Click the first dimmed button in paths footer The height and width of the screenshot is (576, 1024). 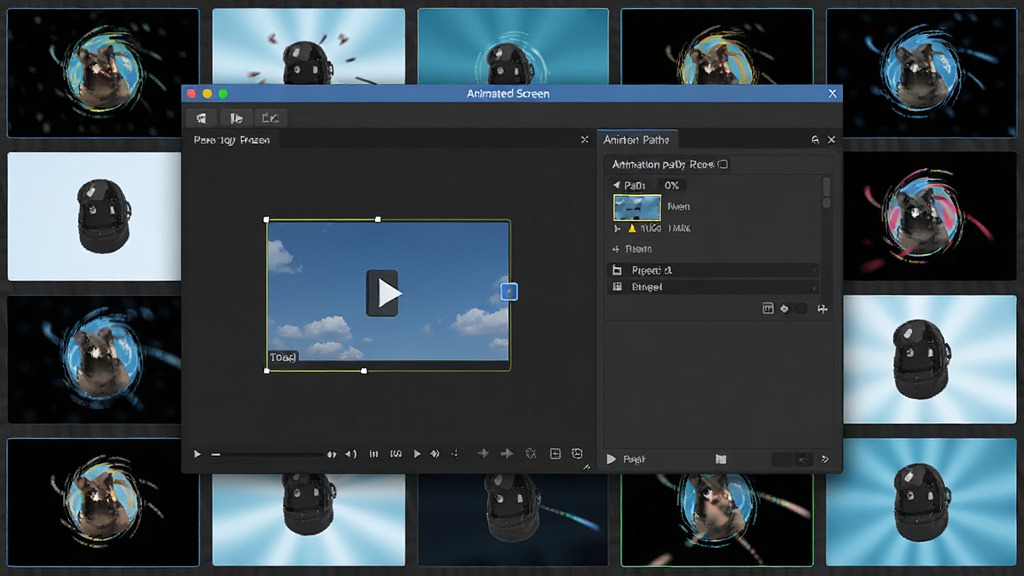pyautogui.click(x=781, y=460)
